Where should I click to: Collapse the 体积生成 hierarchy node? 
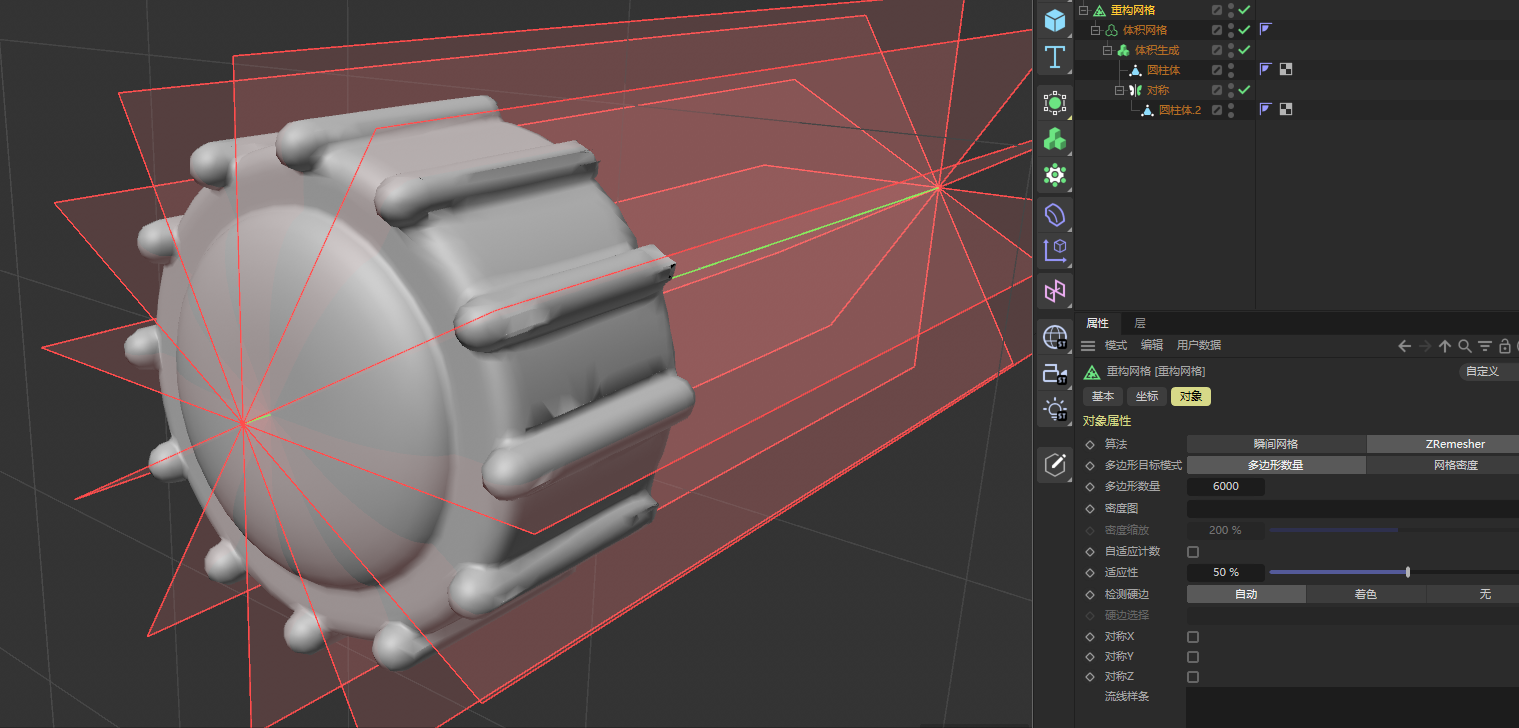coord(1107,50)
